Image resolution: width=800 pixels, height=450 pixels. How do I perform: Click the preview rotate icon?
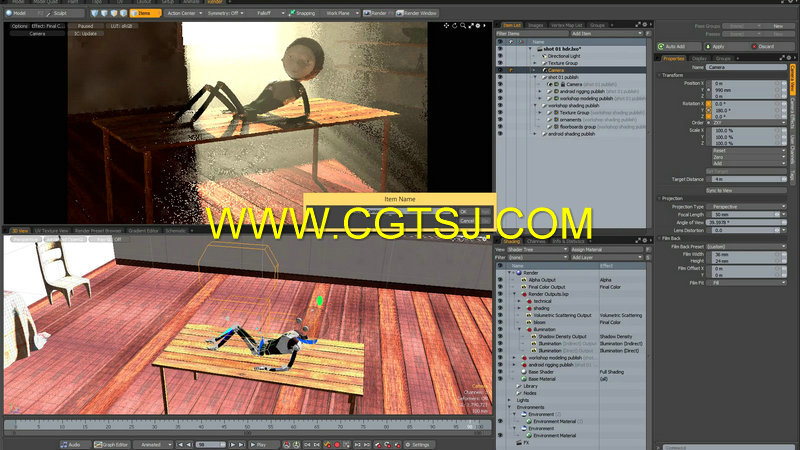coord(455,26)
